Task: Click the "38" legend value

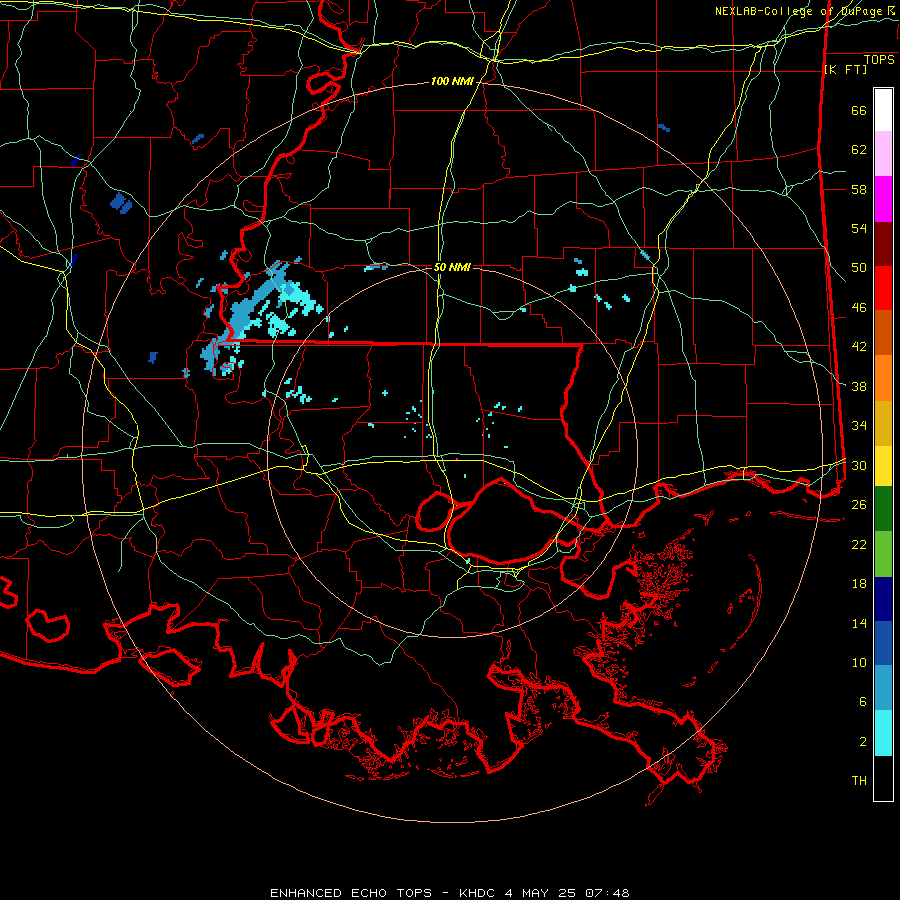Action: tap(859, 386)
